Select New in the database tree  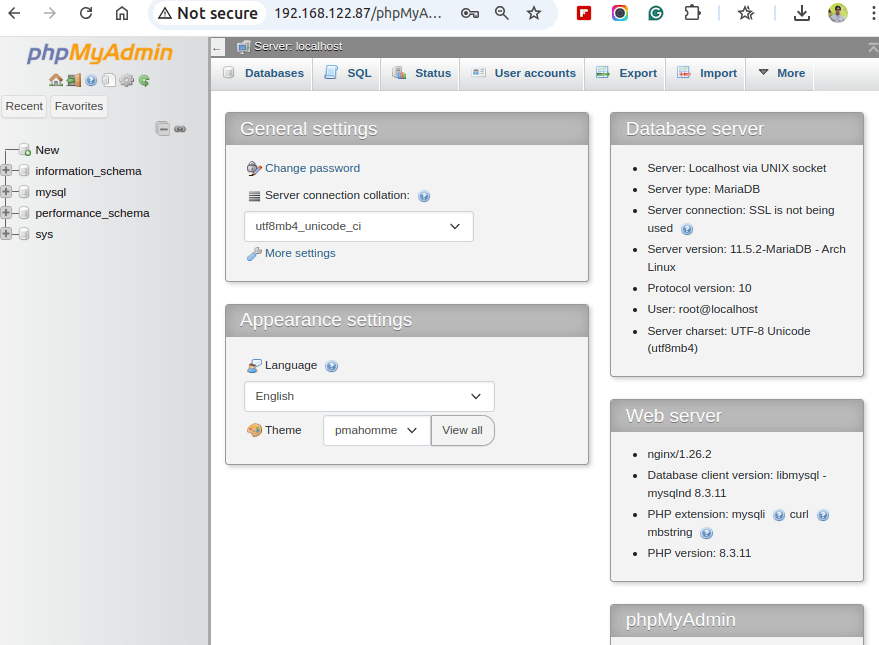click(47, 150)
